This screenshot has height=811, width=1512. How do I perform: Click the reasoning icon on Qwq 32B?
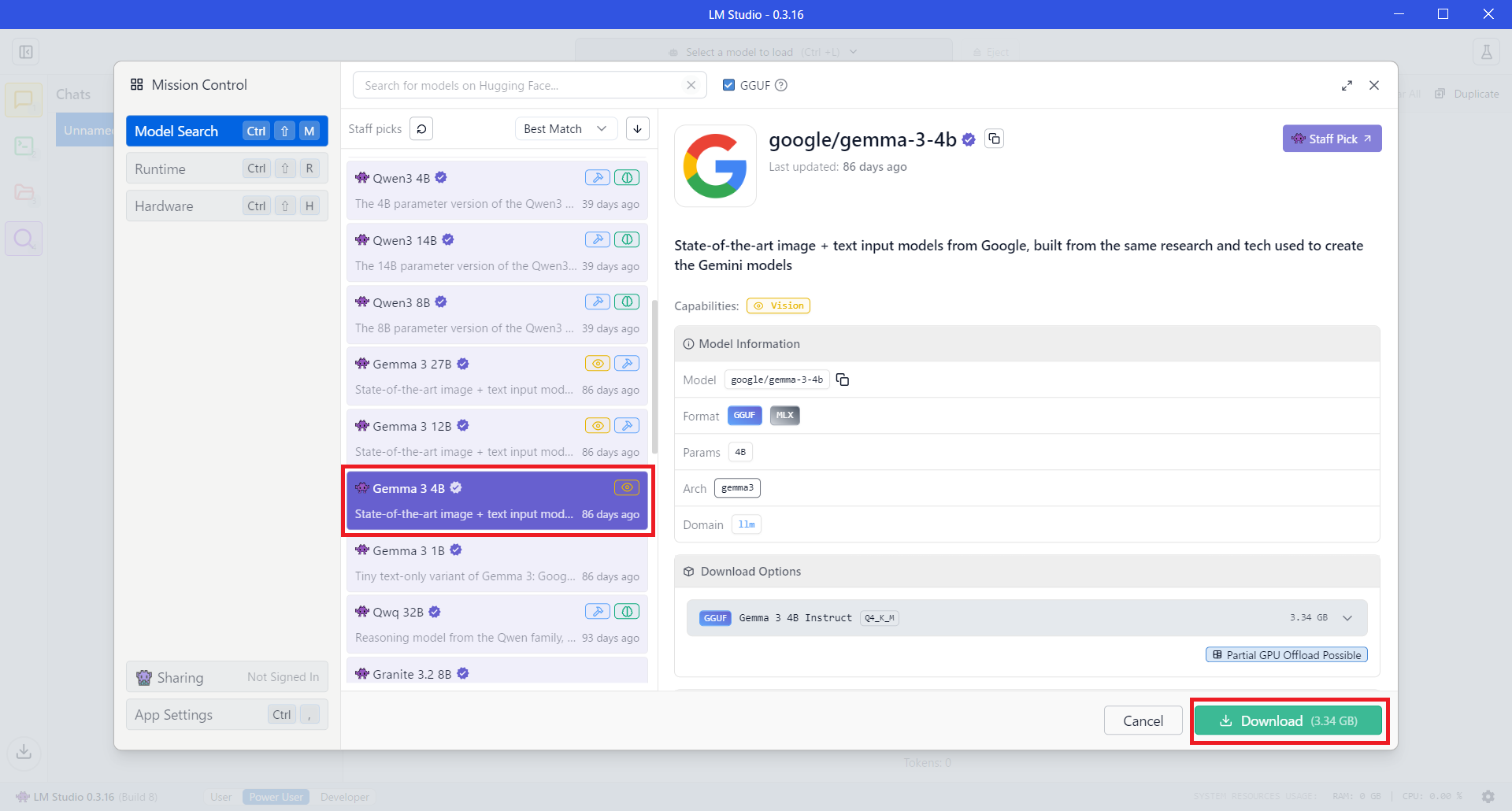click(627, 611)
